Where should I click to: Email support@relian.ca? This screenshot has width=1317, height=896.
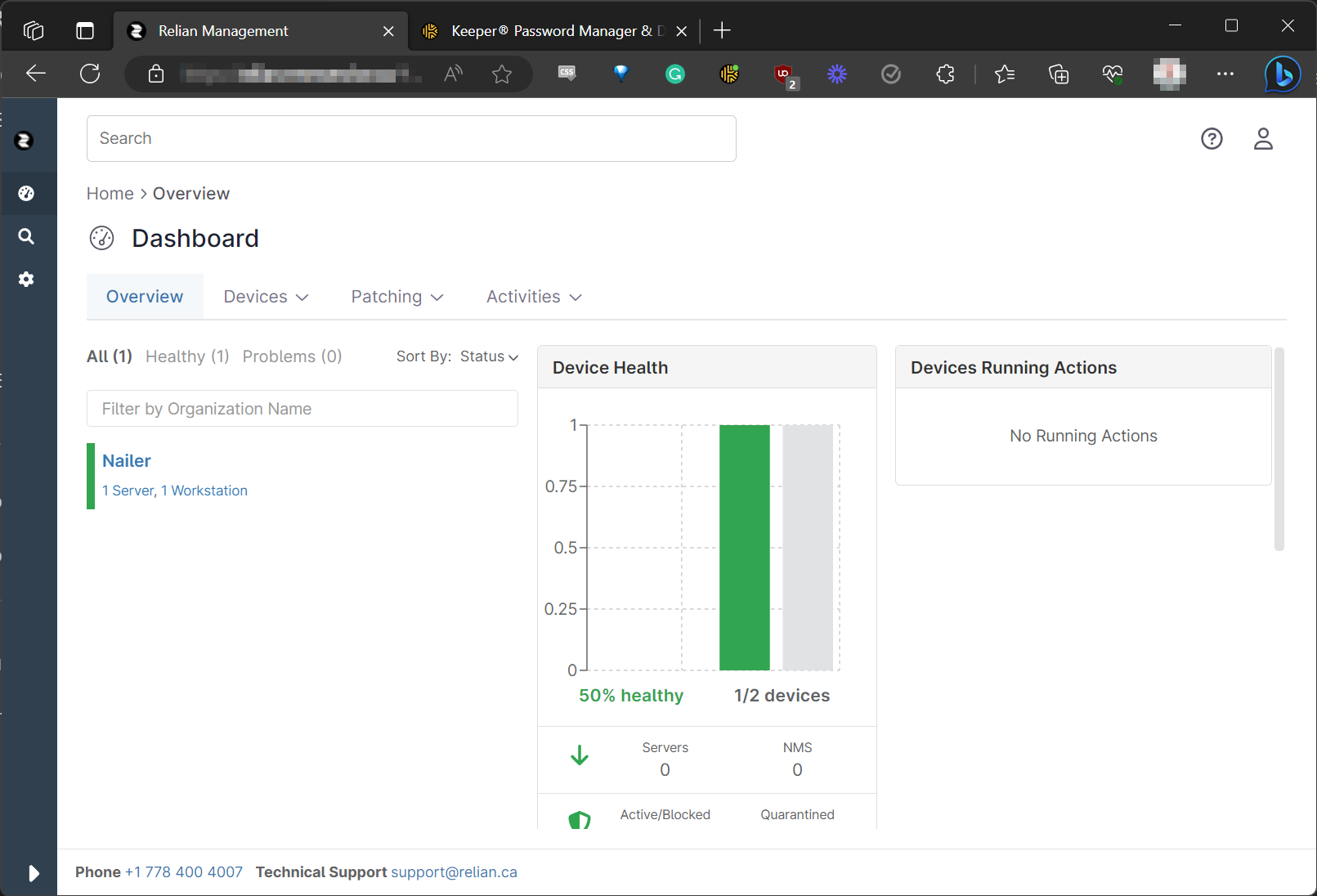[454, 872]
